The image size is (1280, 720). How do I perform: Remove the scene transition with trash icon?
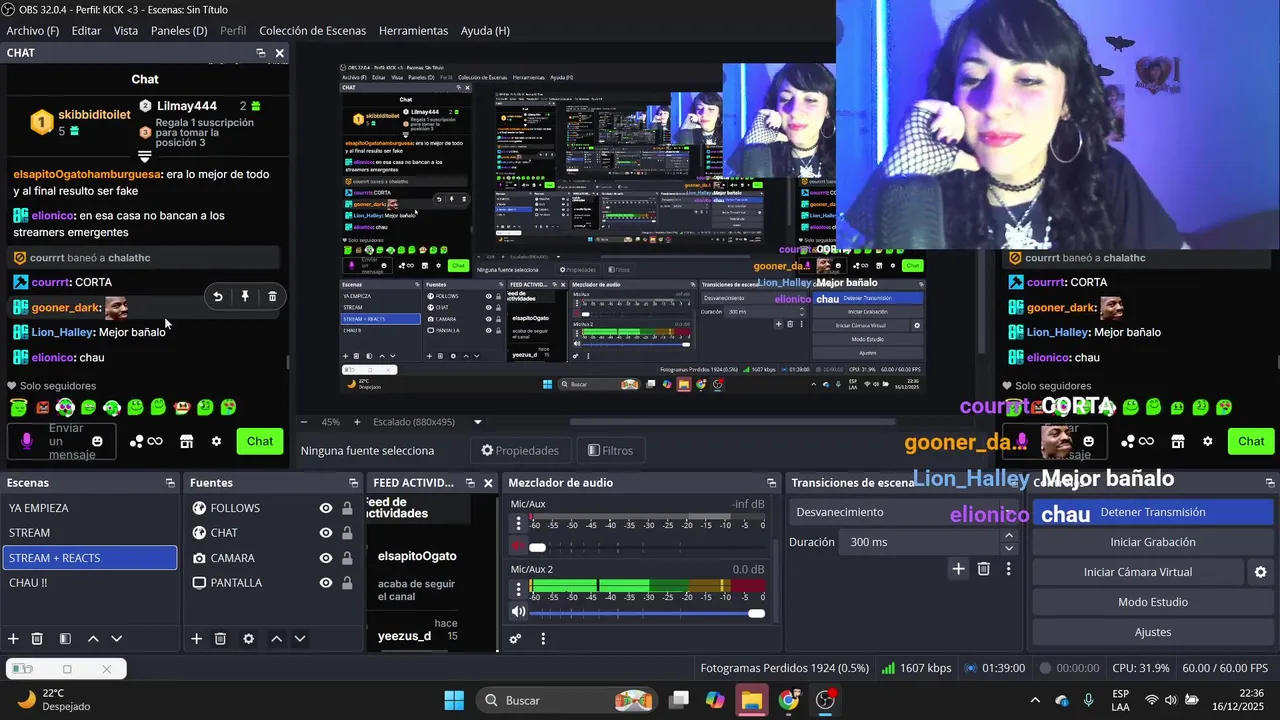[983, 569]
